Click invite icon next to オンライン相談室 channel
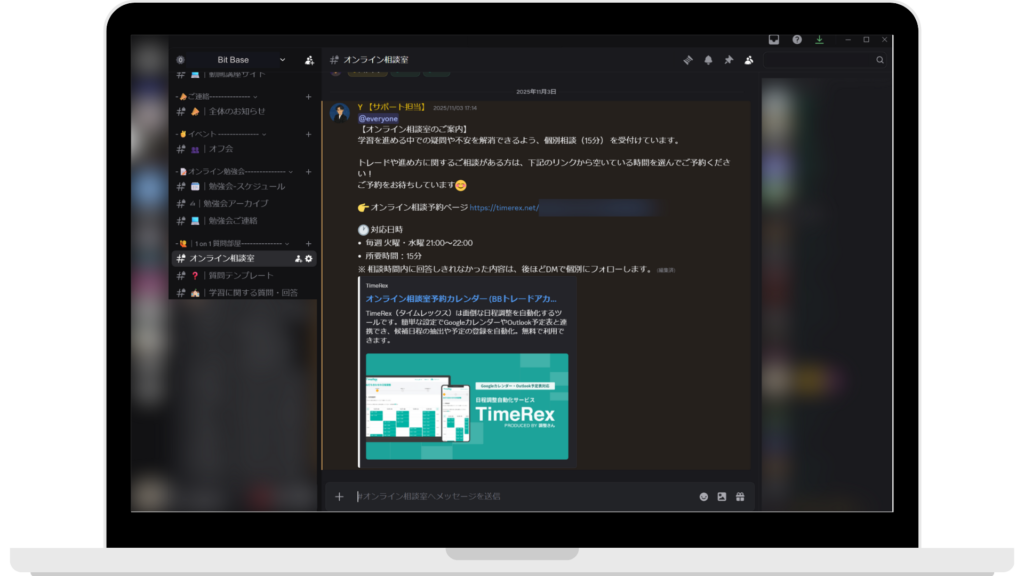This screenshot has height=576, width=1024. pos(298,259)
